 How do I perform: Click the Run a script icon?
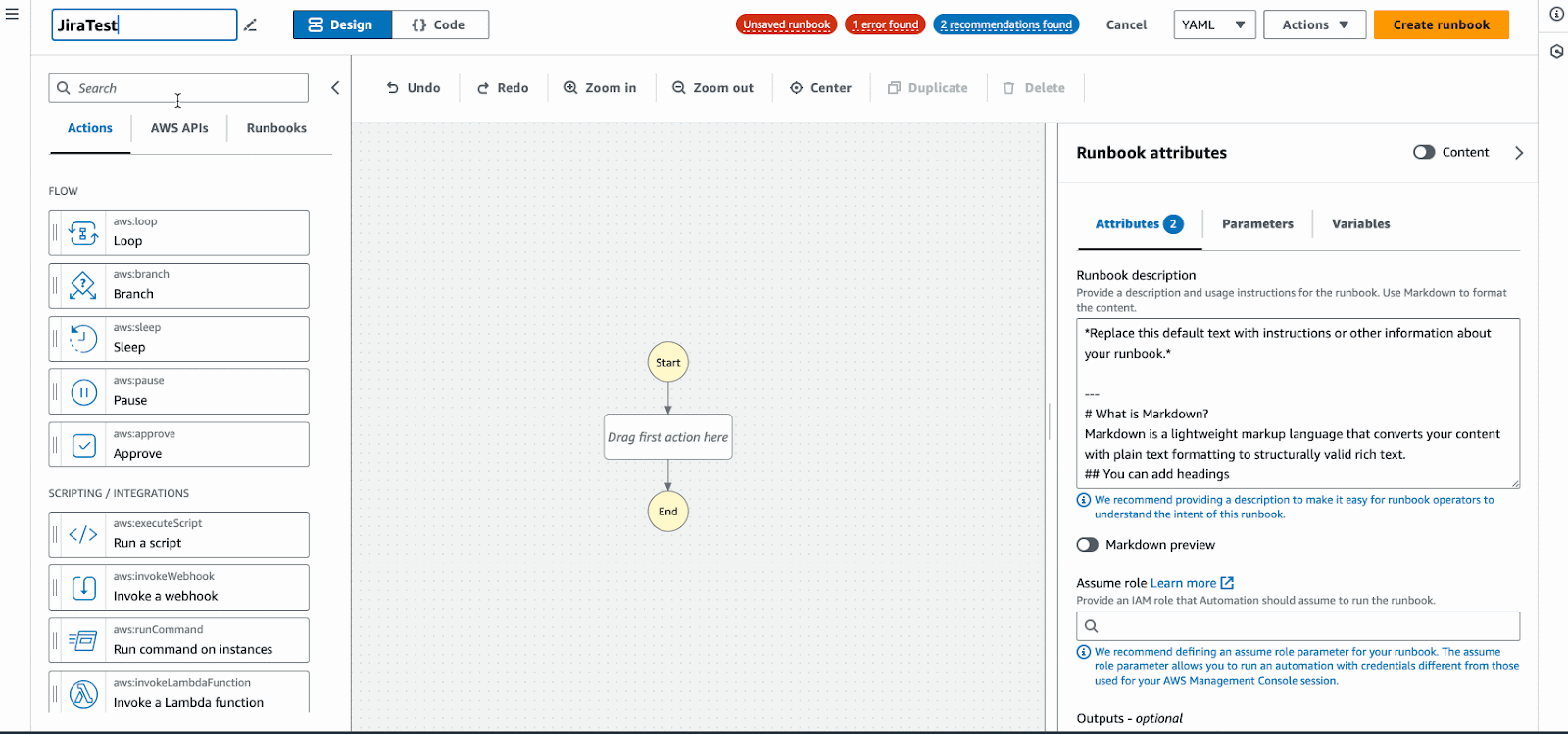83,535
